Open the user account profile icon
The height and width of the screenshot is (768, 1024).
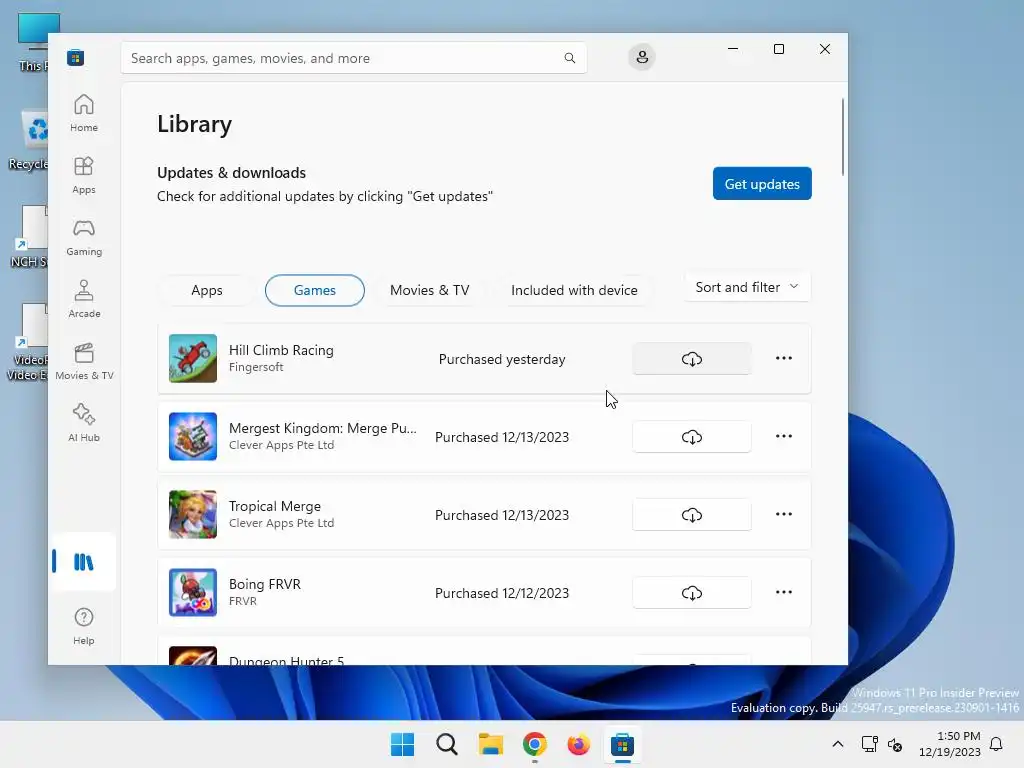[642, 57]
